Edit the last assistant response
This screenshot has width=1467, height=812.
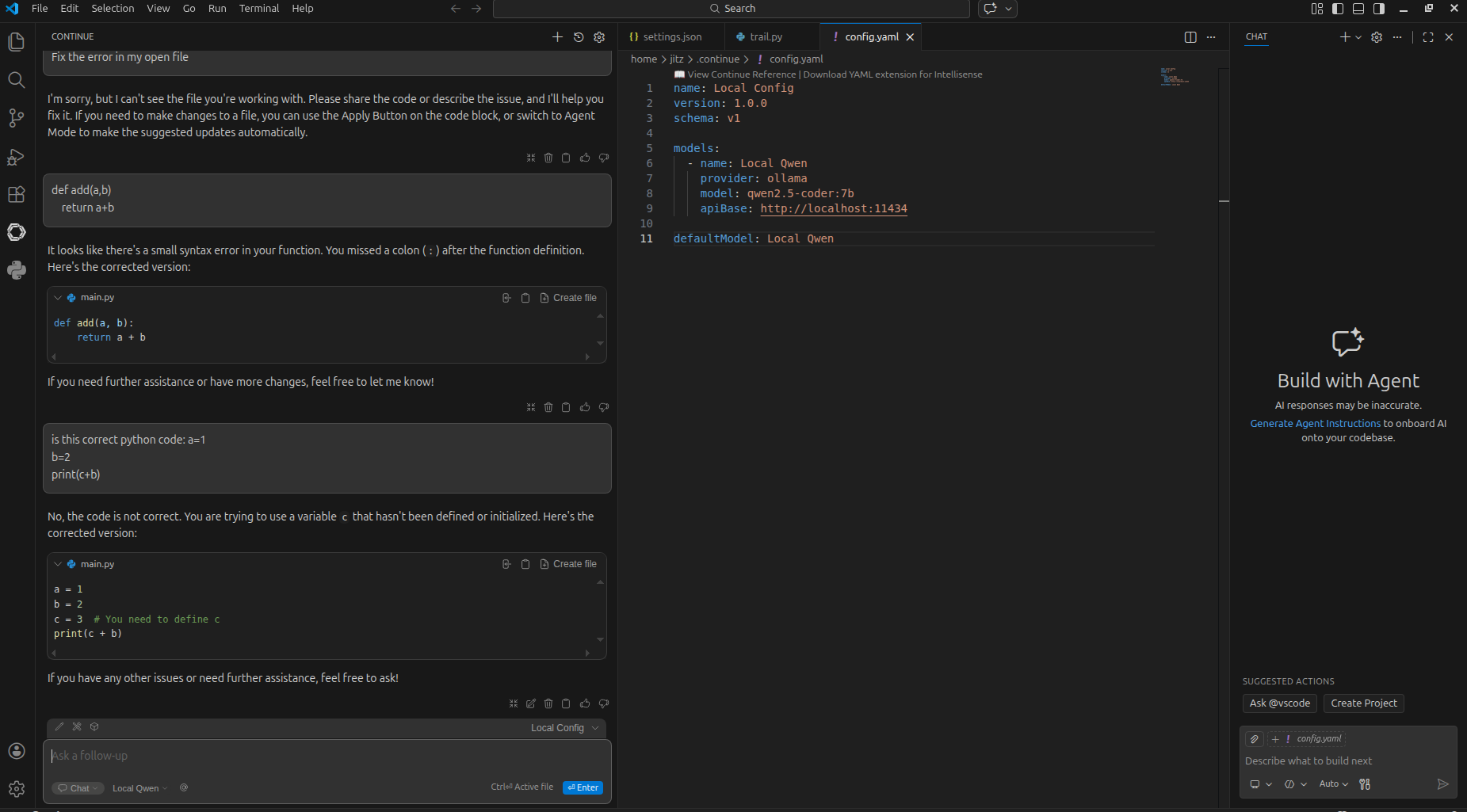[x=531, y=703]
